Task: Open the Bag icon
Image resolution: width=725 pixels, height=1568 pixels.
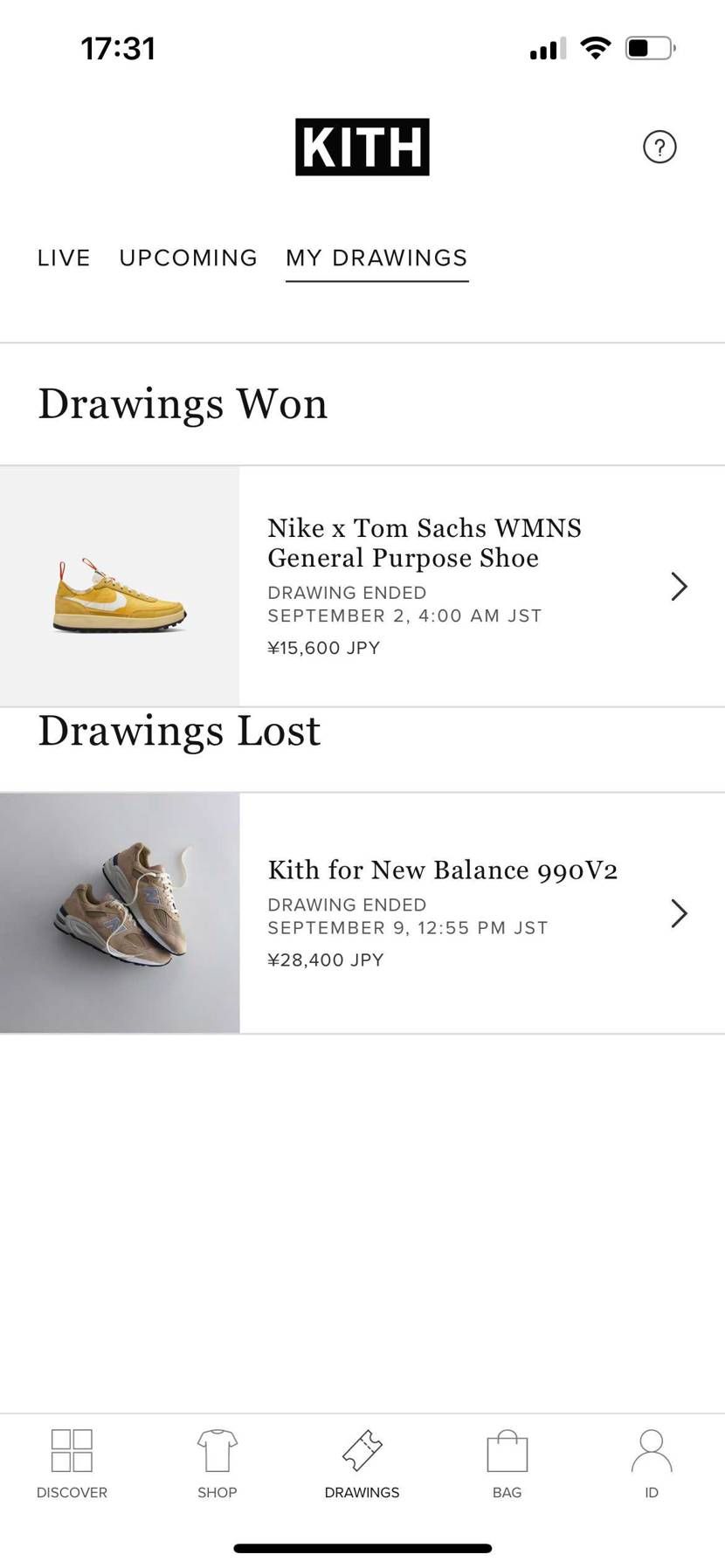Action: pos(507,1451)
